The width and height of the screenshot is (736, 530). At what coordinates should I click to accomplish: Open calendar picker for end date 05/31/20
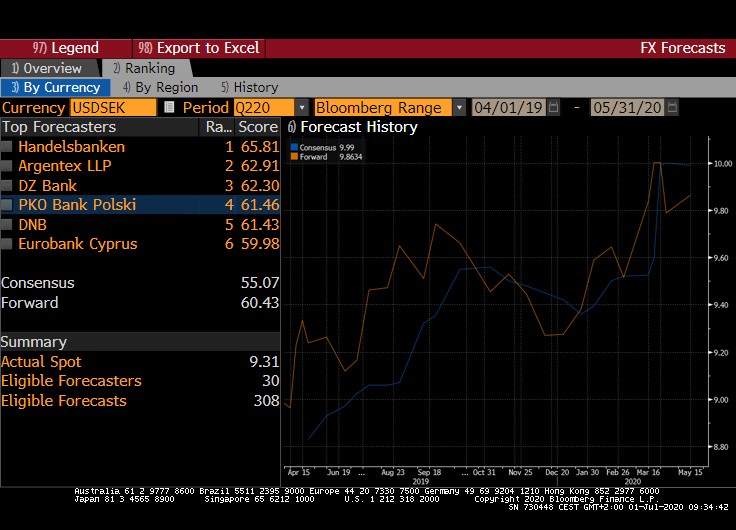click(x=673, y=107)
